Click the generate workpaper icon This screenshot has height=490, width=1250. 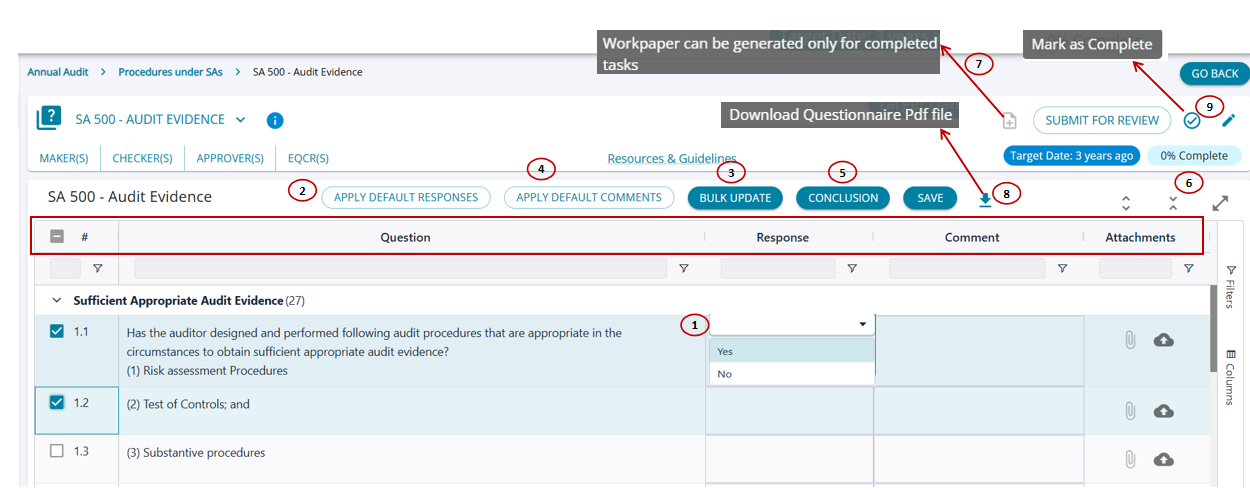click(1010, 121)
